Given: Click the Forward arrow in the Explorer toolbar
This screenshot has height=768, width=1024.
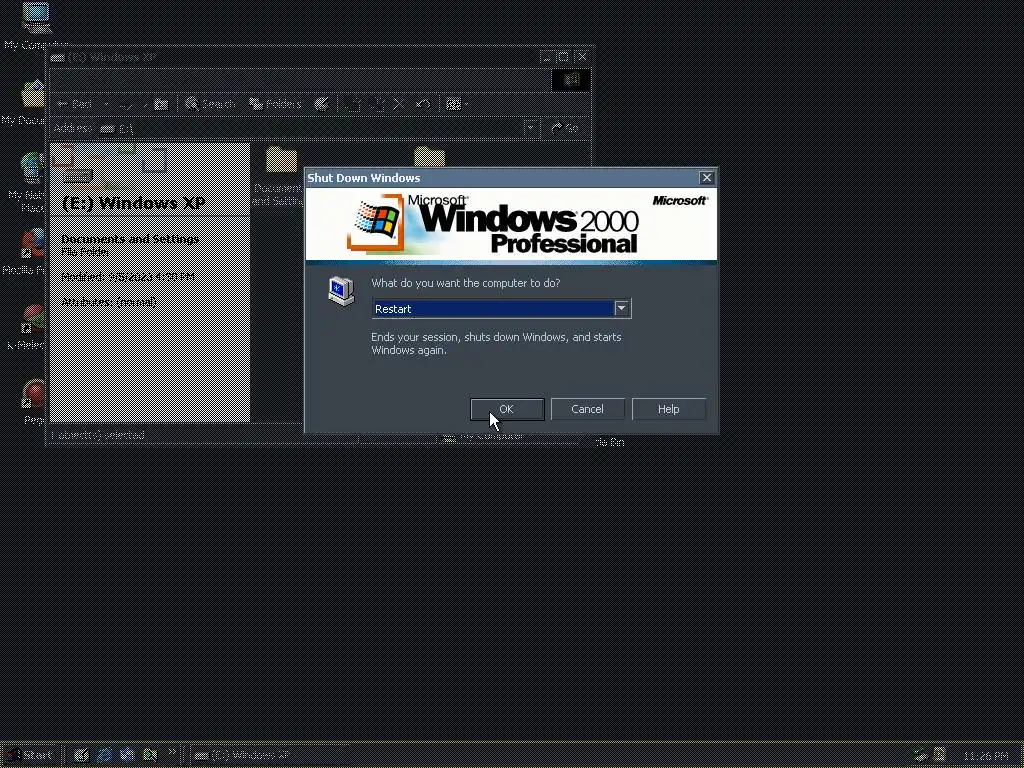Looking at the screenshot, I should [x=125, y=104].
